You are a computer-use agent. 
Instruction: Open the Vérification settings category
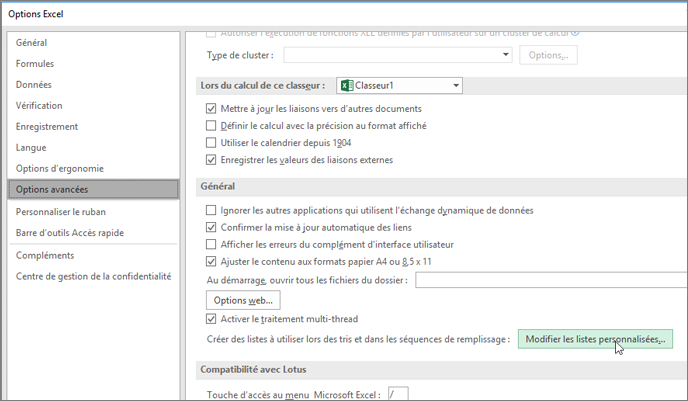pos(39,106)
